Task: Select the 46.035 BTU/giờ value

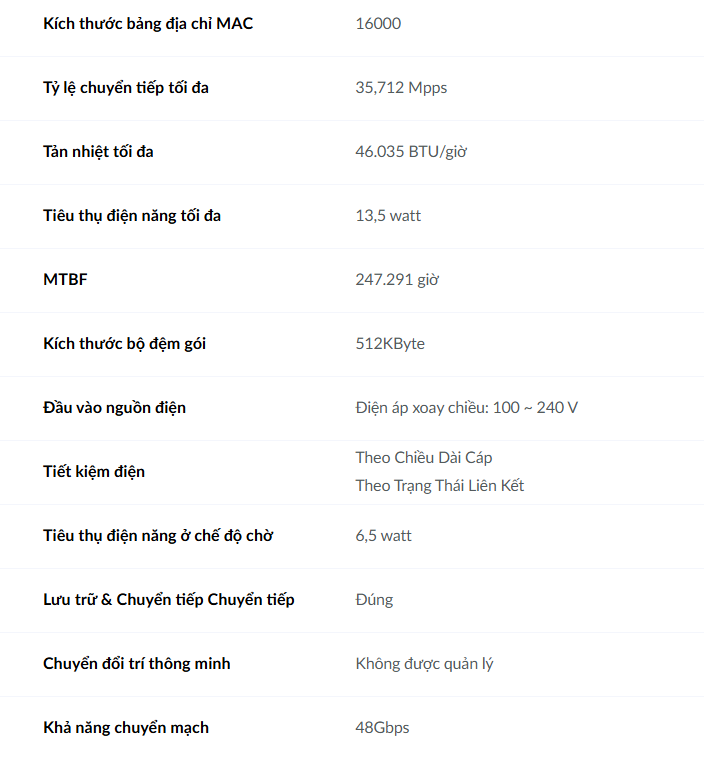Action: point(411,152)
